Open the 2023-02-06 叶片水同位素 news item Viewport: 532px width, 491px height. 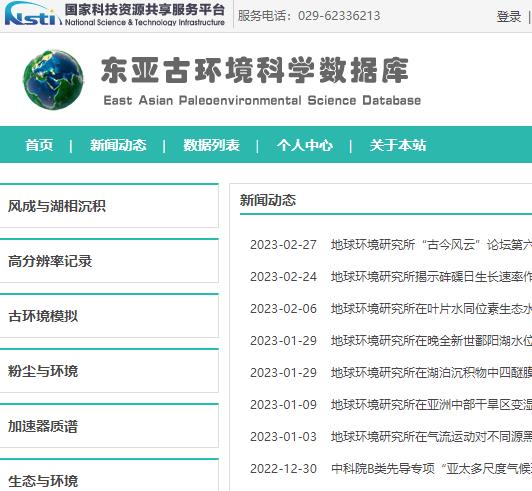431,309
